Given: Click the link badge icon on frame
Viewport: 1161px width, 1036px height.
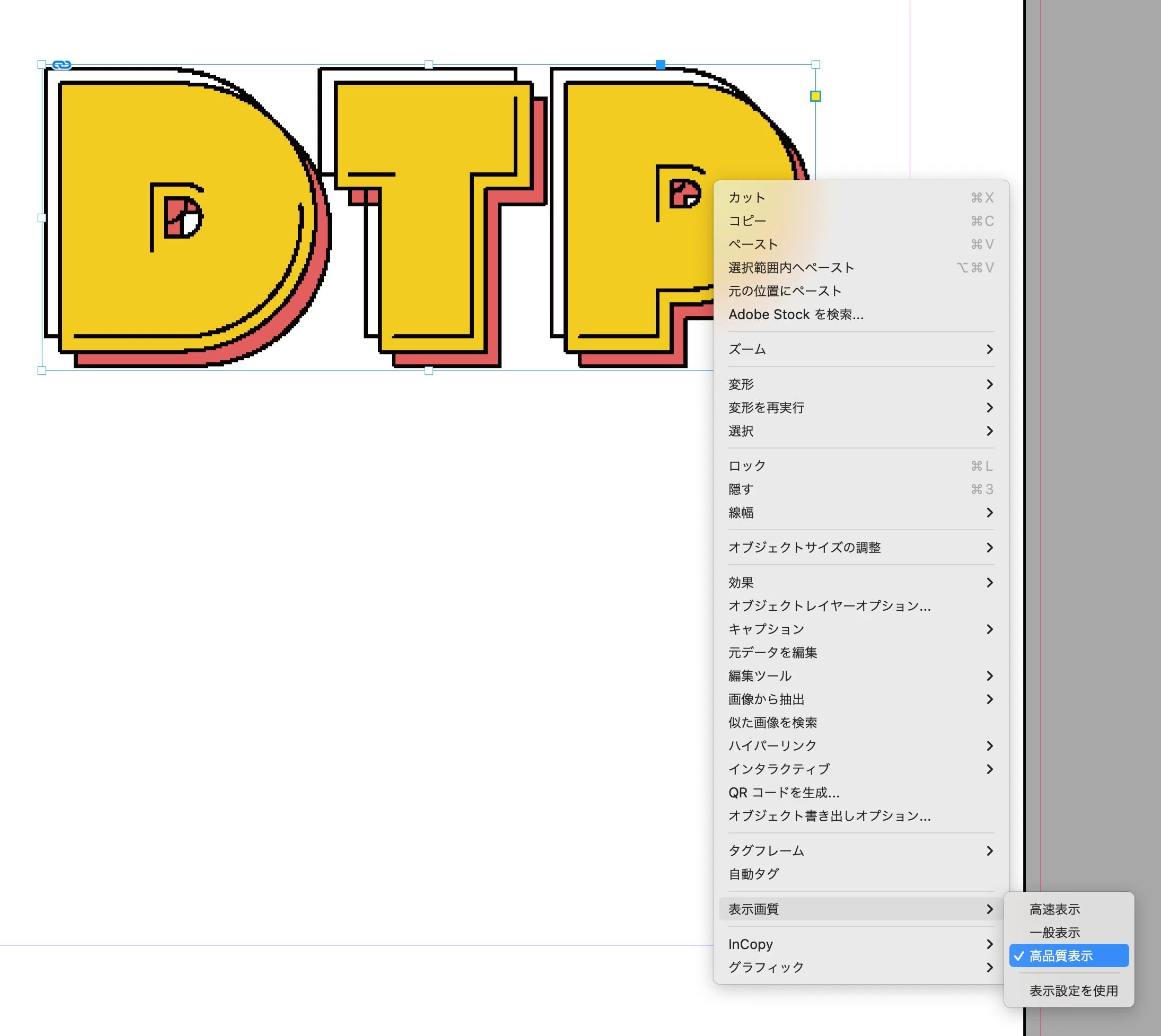Looking at the screenshot, I should click(x=61, y=65).
